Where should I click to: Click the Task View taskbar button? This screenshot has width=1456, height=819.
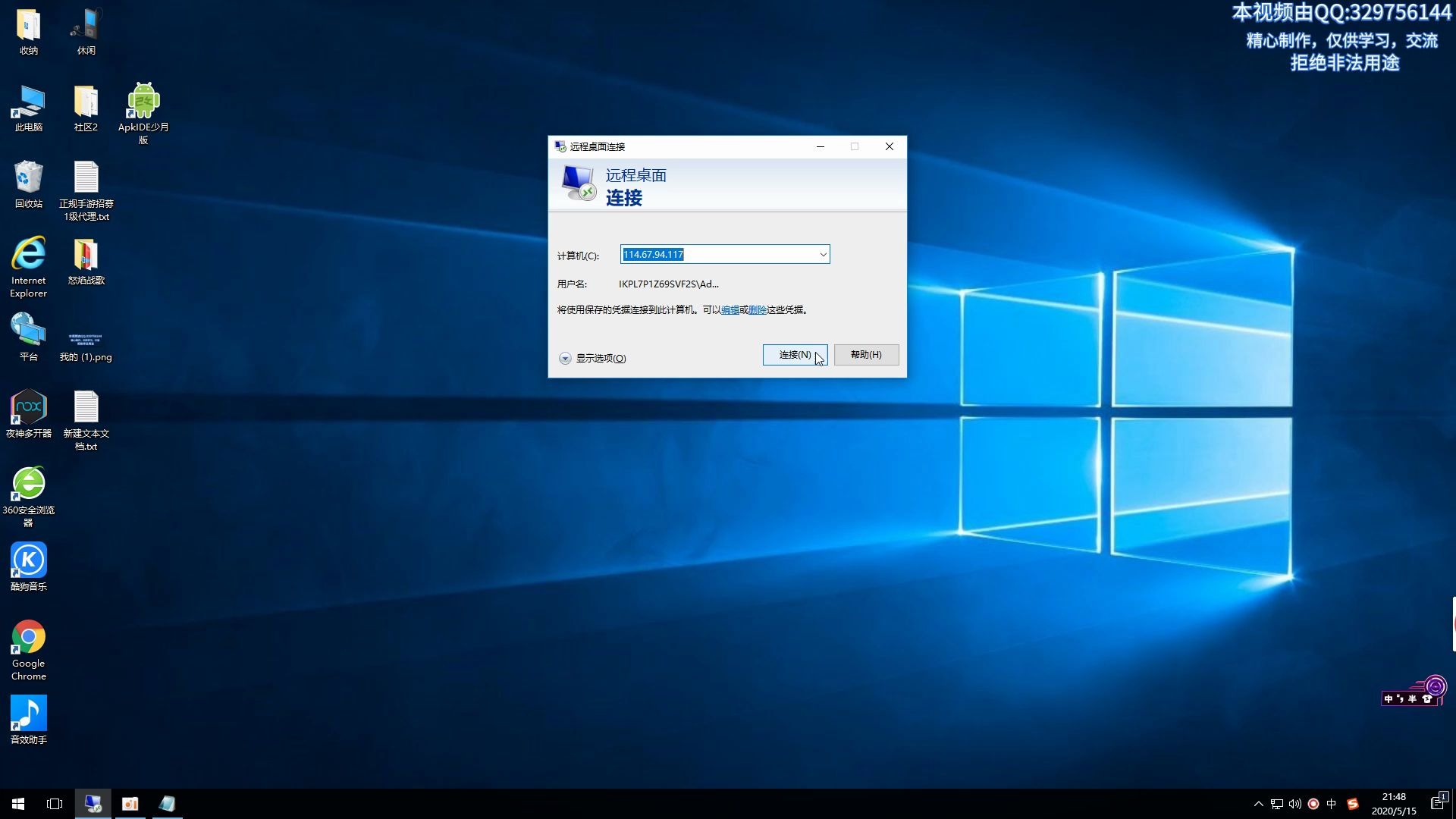pyautogui.click(x=55, y=804)
